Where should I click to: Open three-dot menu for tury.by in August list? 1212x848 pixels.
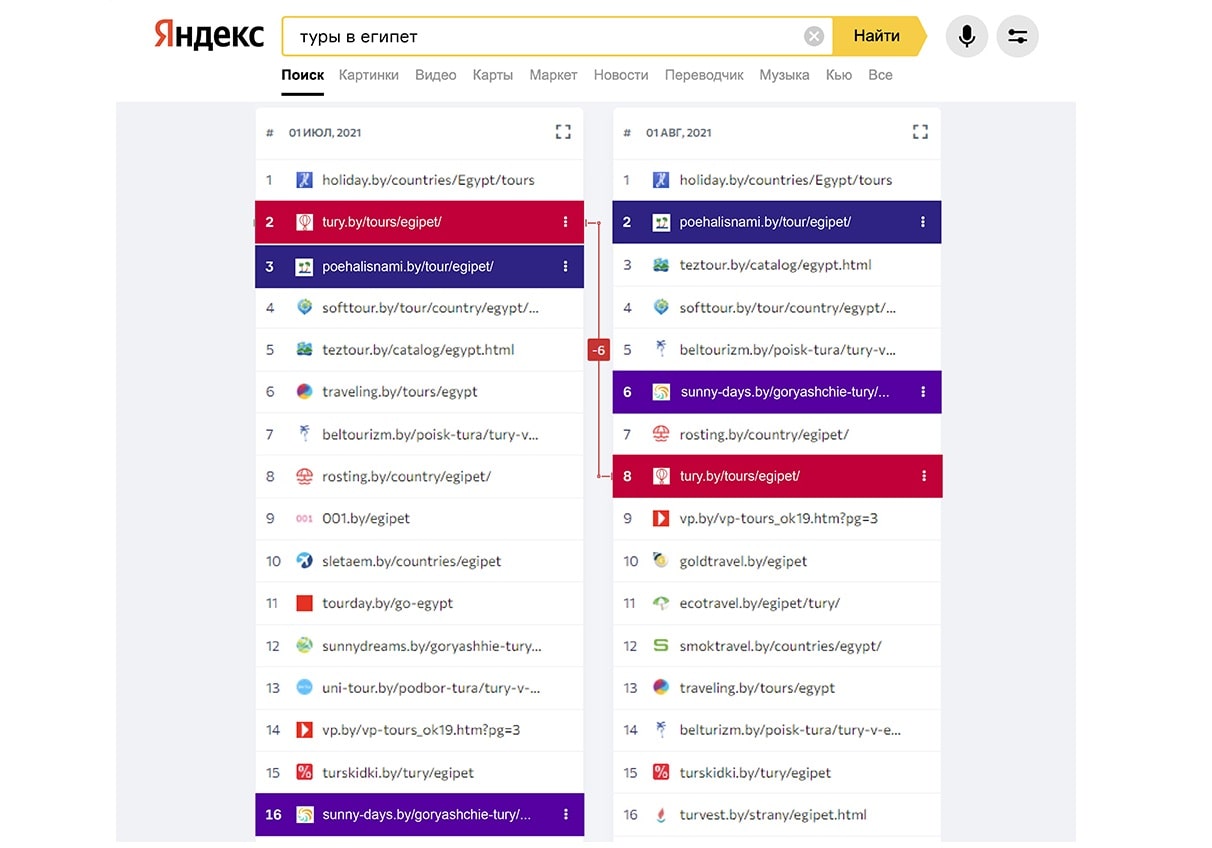pyautogui.click(x=923, y=476)
